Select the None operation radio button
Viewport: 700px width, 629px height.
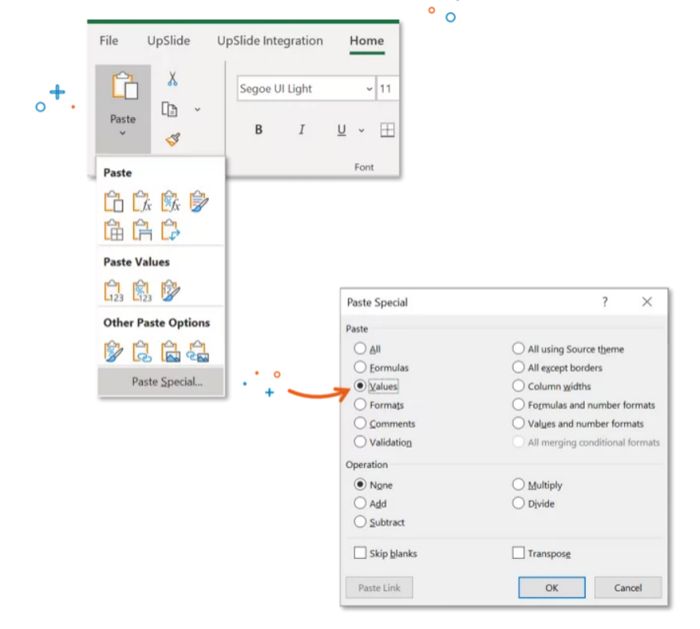[x=360, y=484]
